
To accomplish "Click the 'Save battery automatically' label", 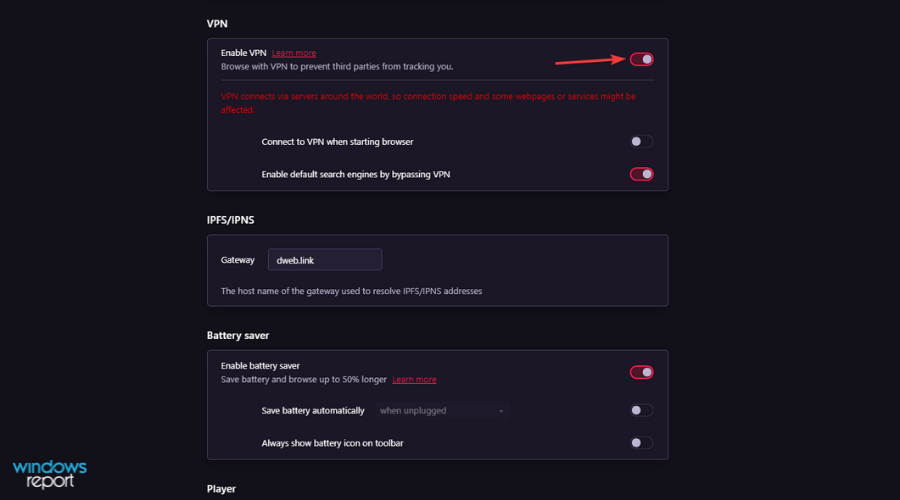I will (313, 410).
